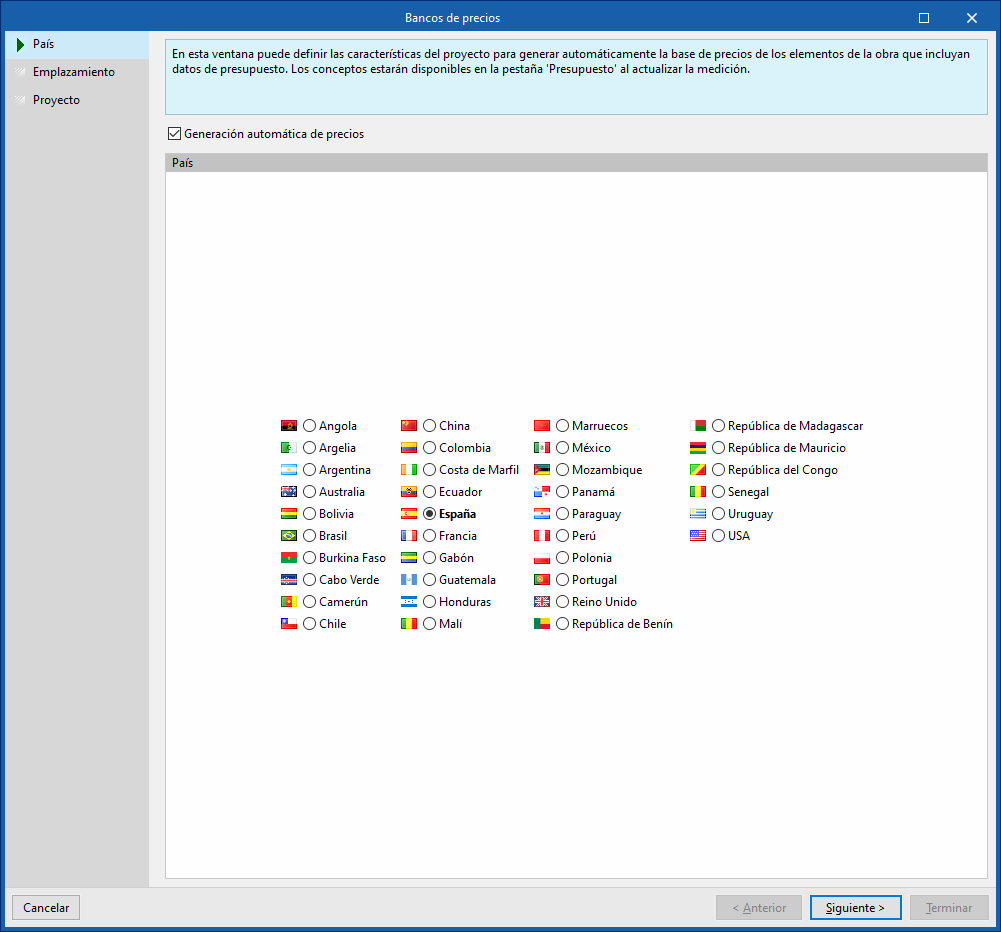The height and width of the screenshot is (932, 1001).
Task: Click the Francia flag icon
Action: tap(409, 536)
